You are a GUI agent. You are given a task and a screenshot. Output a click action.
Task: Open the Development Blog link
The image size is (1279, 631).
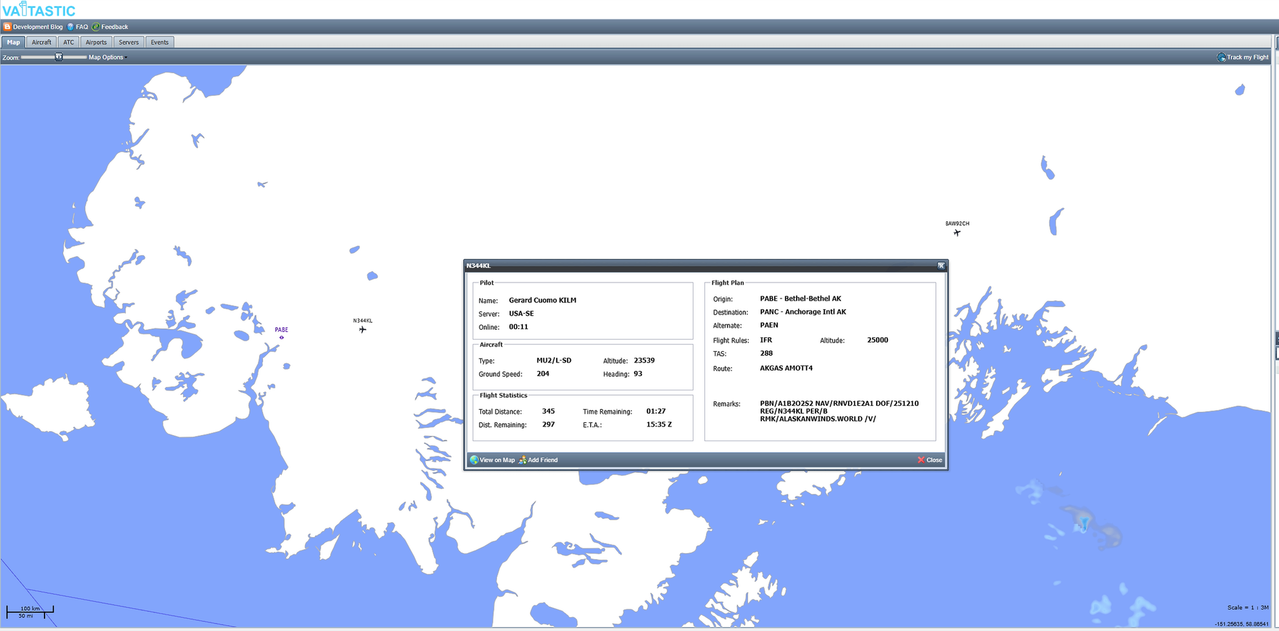click(x=33, y=27)
